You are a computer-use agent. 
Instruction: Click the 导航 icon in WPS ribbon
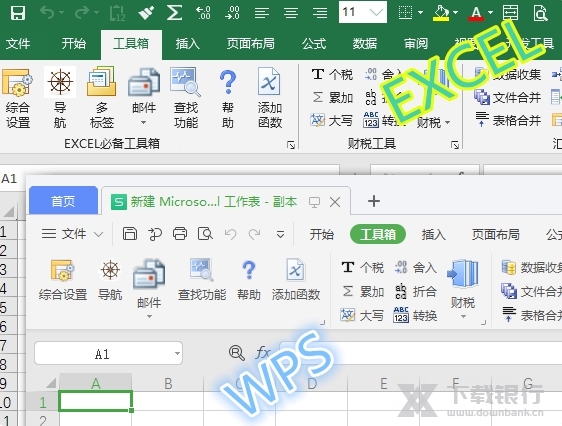(x=110, y=270)
